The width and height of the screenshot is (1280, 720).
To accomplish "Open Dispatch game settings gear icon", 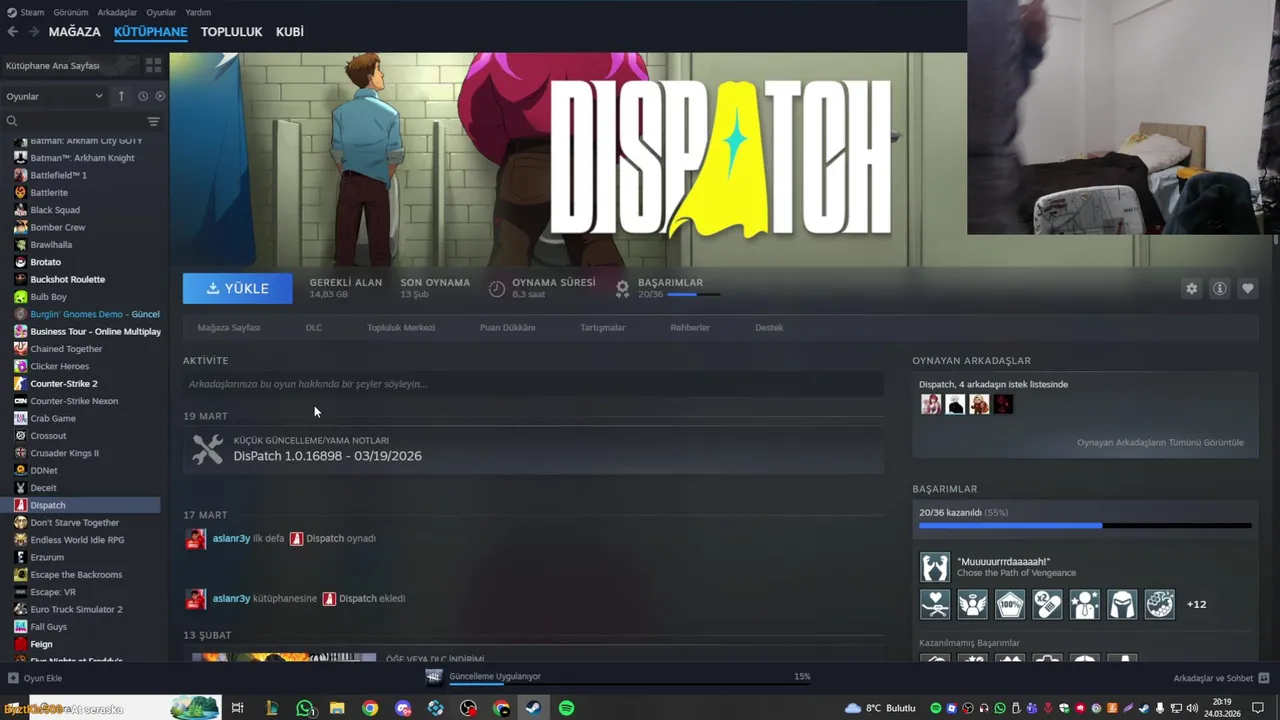I will coord(1191,288).
